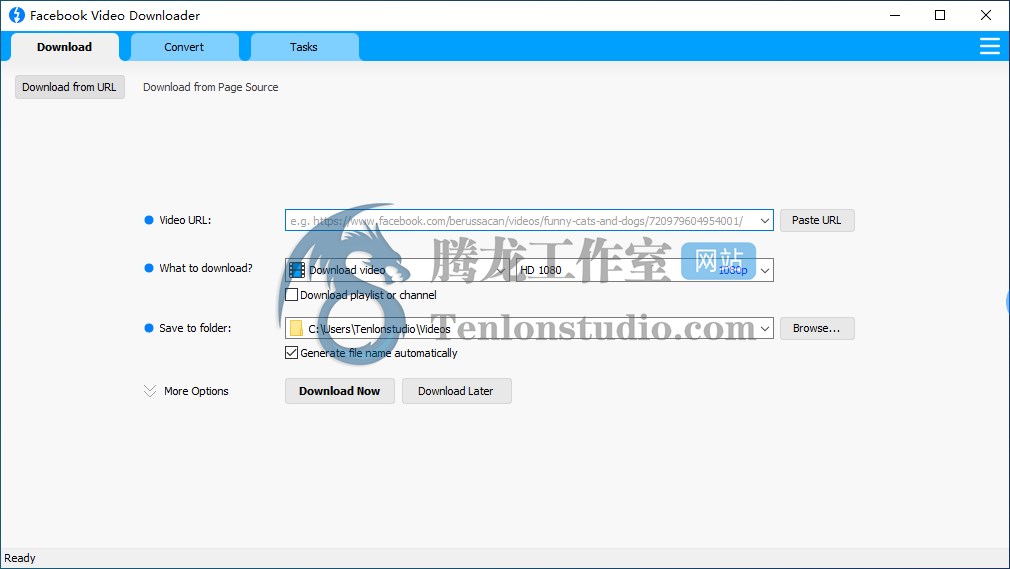Click the Paste URL button
This screenshot has height=569, width=1010.
[817, 220]
